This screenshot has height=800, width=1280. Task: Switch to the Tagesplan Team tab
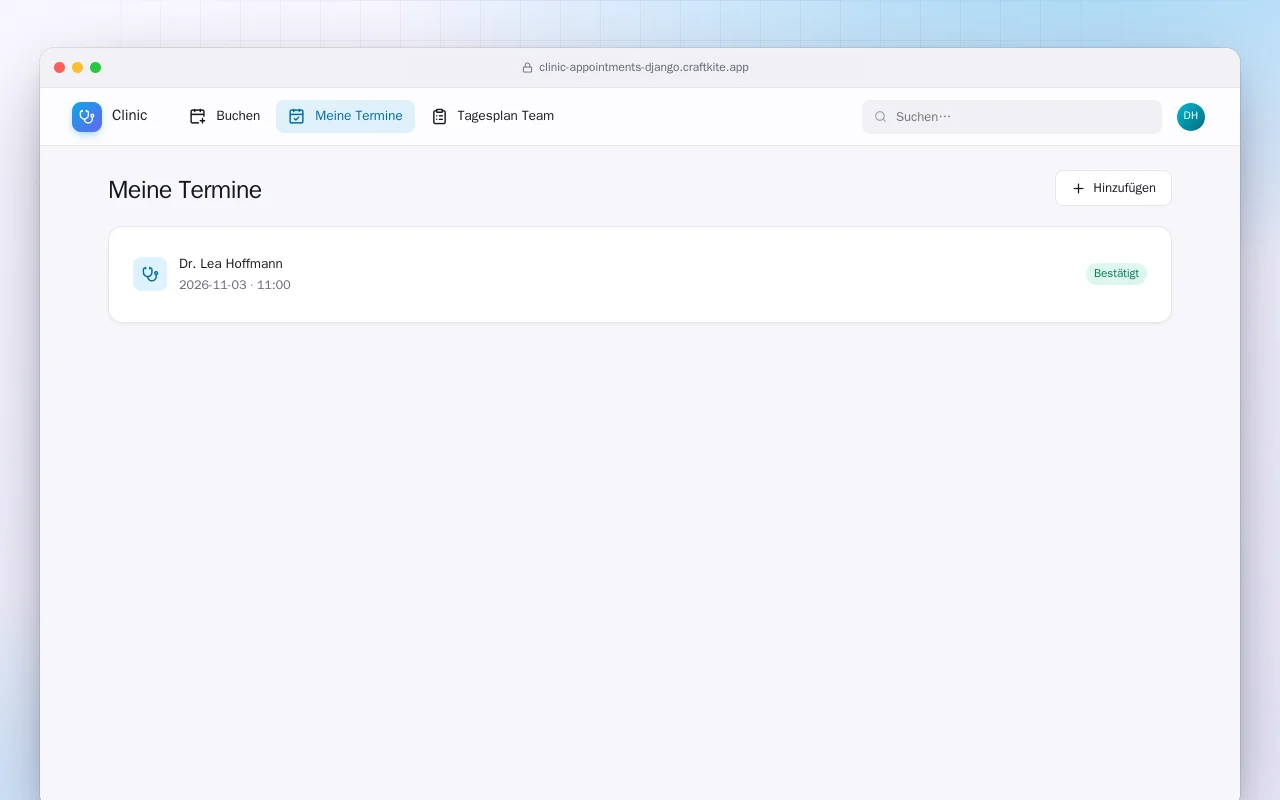[x=493, y=116]
